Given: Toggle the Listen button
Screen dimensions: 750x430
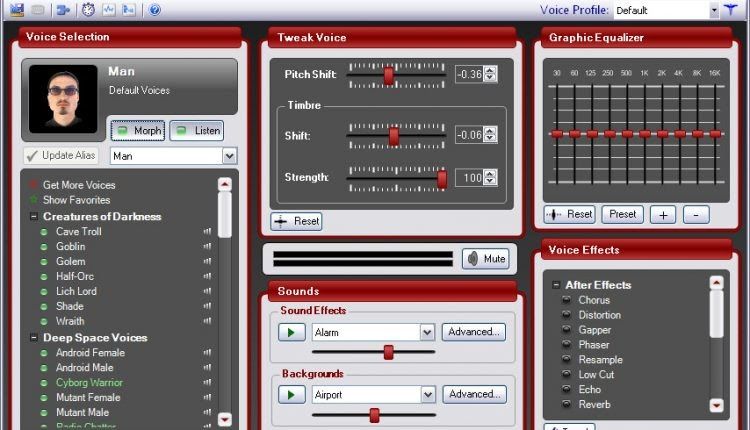Looking at the screenshot, I should [x=196, y=131].
